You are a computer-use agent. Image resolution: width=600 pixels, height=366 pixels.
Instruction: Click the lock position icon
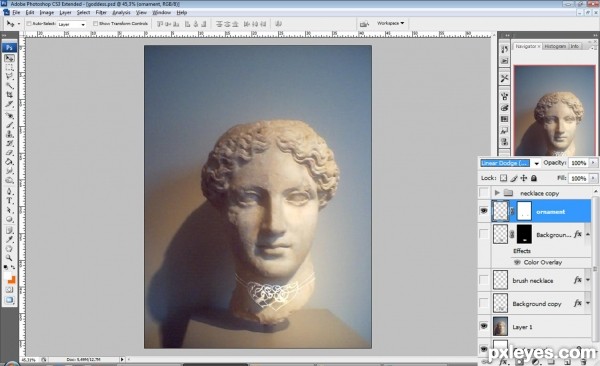(523, 178)
